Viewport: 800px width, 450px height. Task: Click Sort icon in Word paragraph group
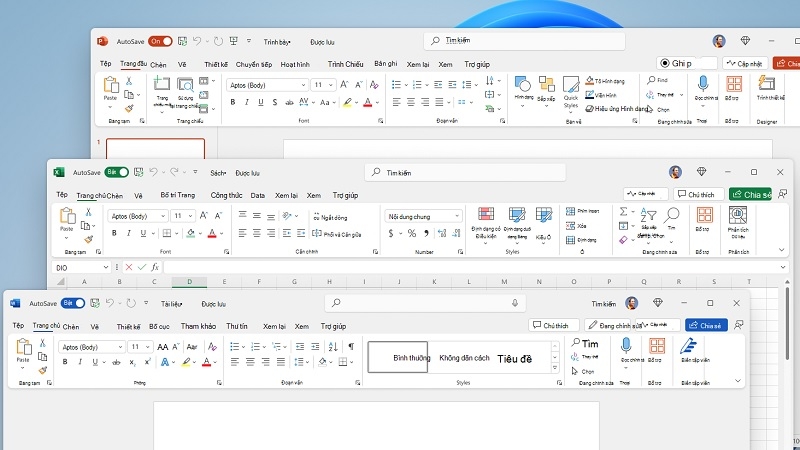pyautogui.click(x=333, y=346)
